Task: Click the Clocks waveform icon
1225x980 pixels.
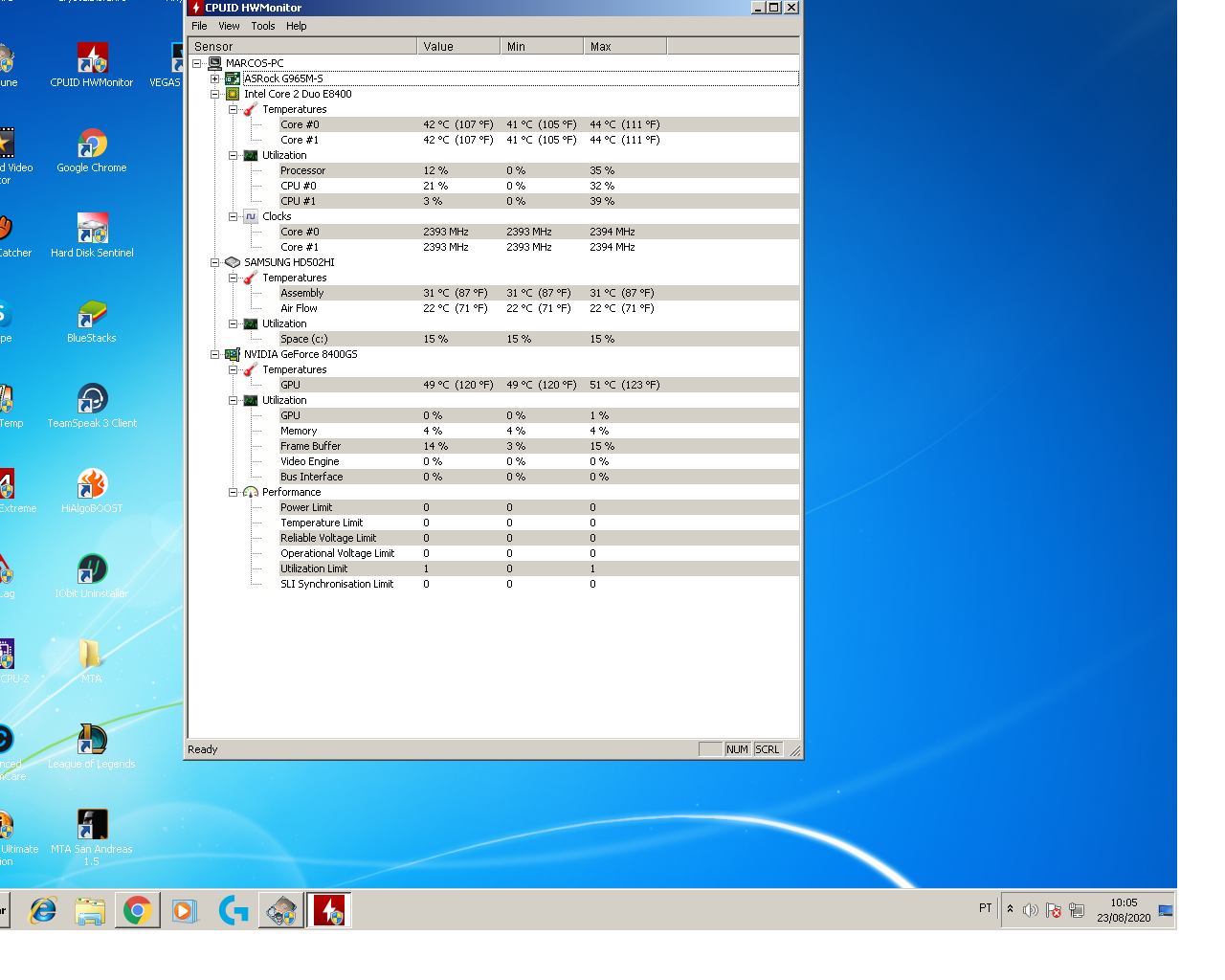Action: click(x=251, y=216)
